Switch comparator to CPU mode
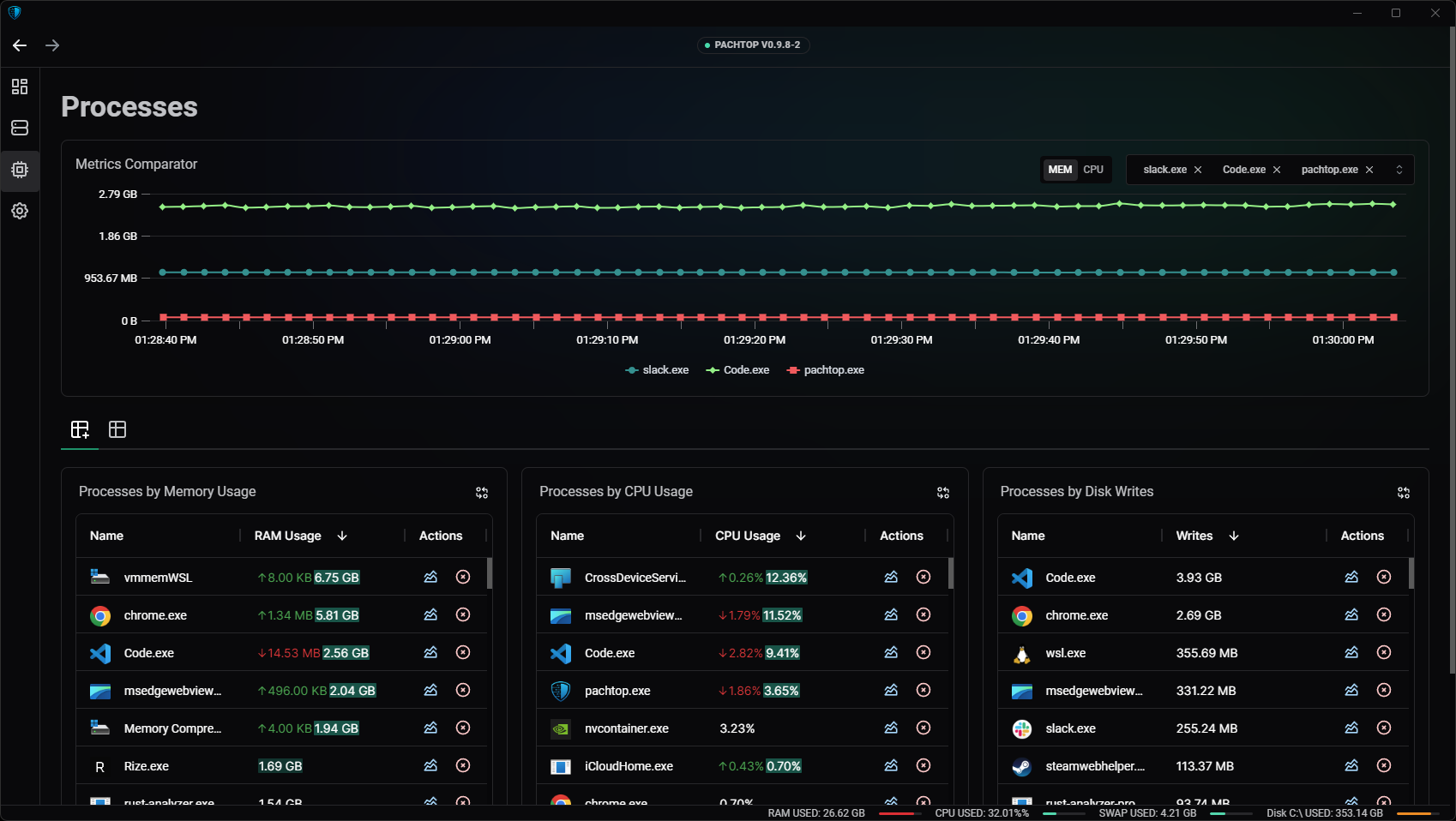This screenshot has width=1456, height=821. tap(1093, 170)
